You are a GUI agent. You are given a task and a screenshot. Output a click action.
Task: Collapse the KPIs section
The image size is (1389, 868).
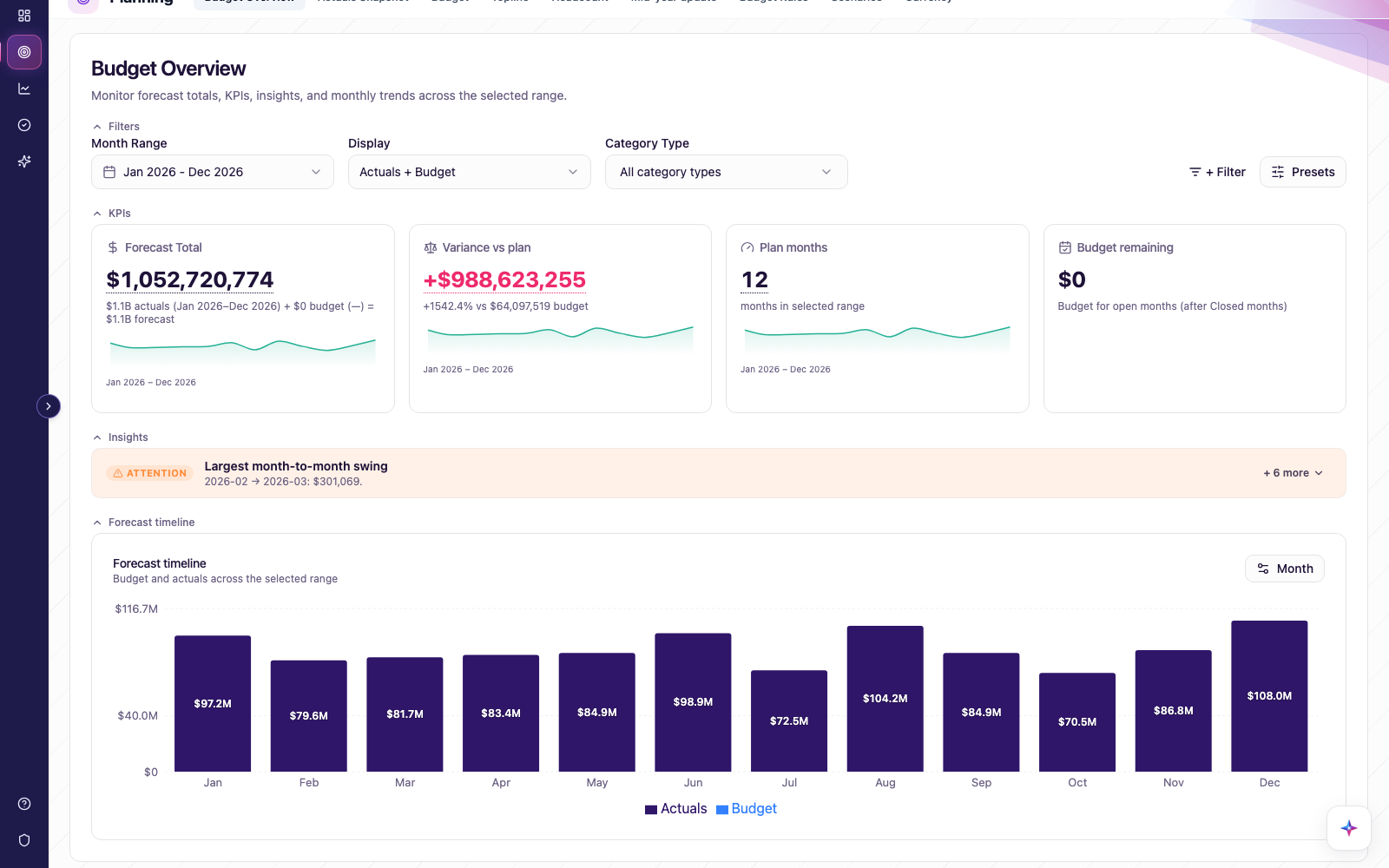click(112, 214)
